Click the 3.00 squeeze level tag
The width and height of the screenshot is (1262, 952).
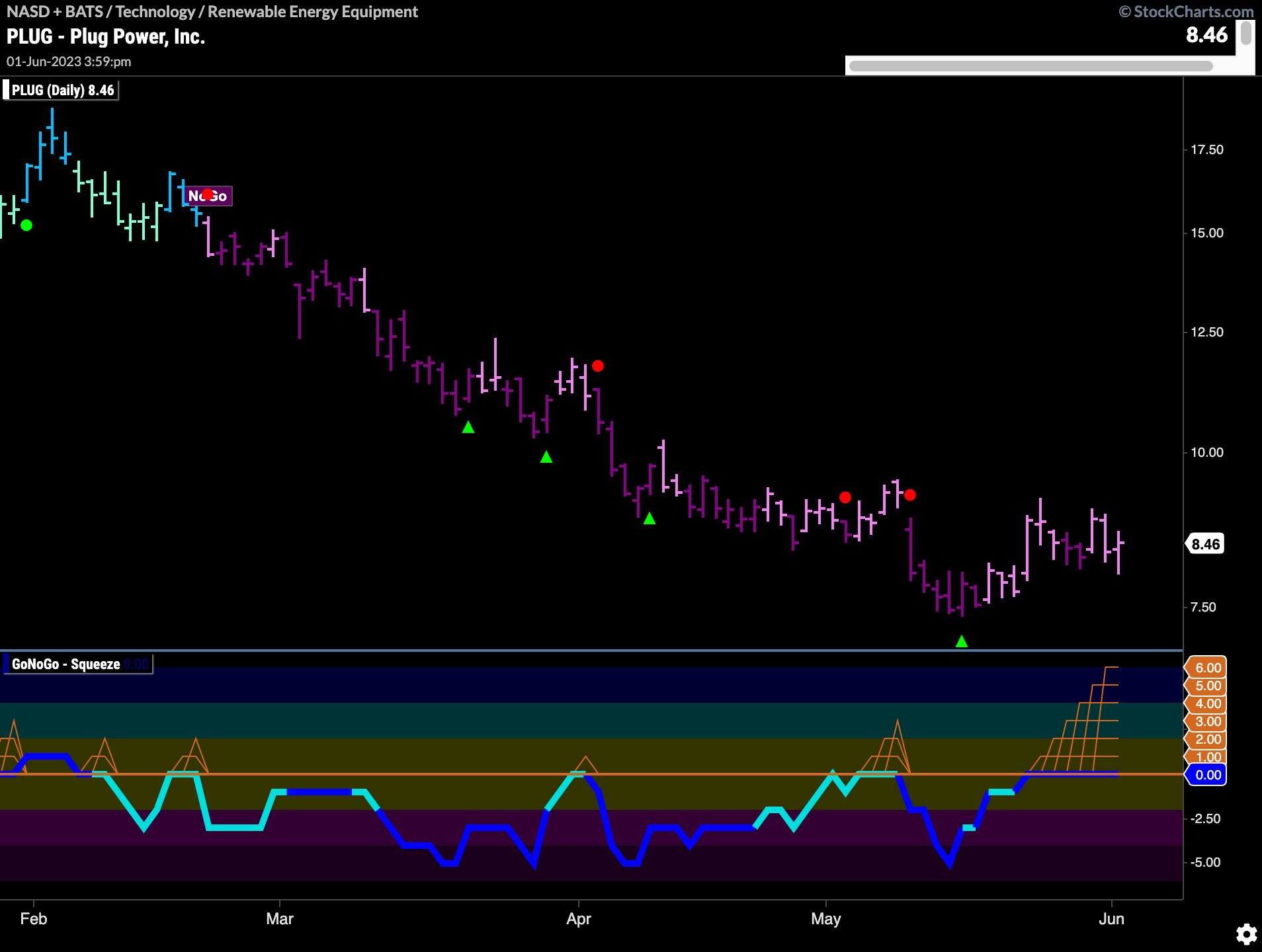click(x=1207, y=721)
